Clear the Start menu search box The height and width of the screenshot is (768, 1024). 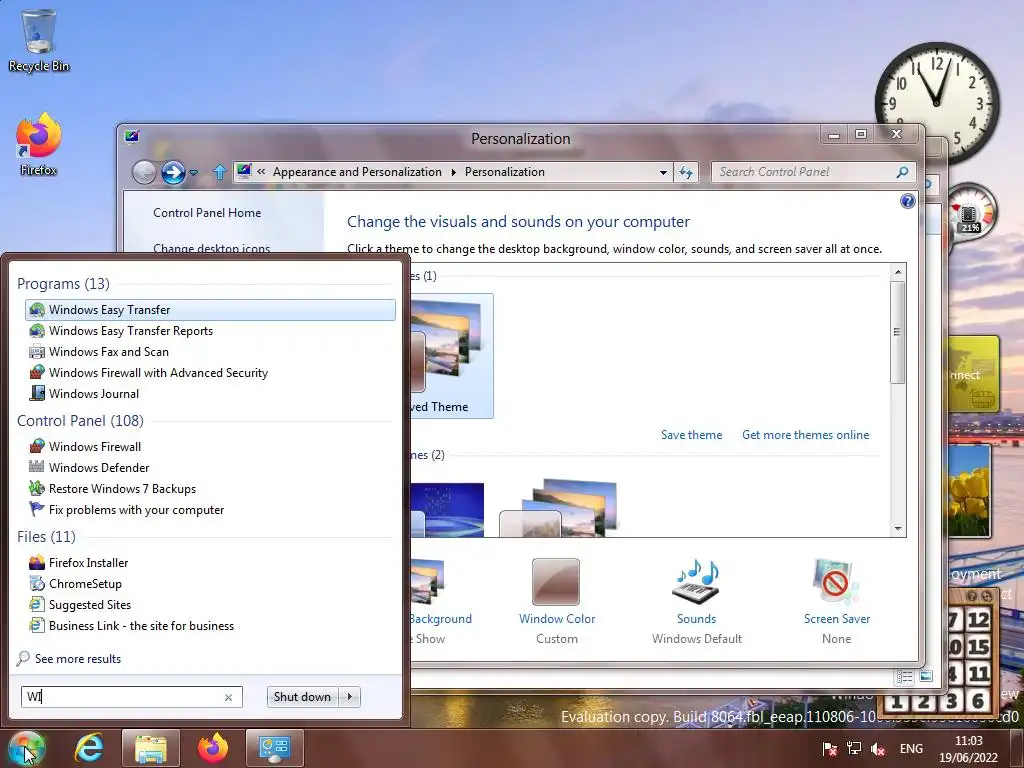point(229,697)
